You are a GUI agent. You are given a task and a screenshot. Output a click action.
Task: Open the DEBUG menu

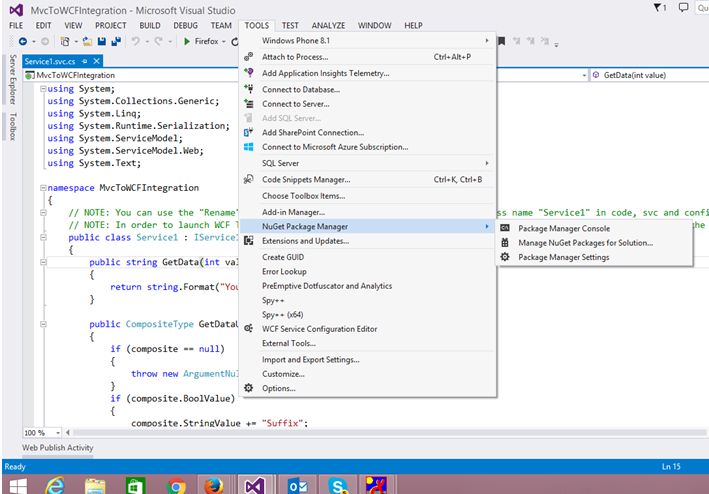tap(185, 26)
